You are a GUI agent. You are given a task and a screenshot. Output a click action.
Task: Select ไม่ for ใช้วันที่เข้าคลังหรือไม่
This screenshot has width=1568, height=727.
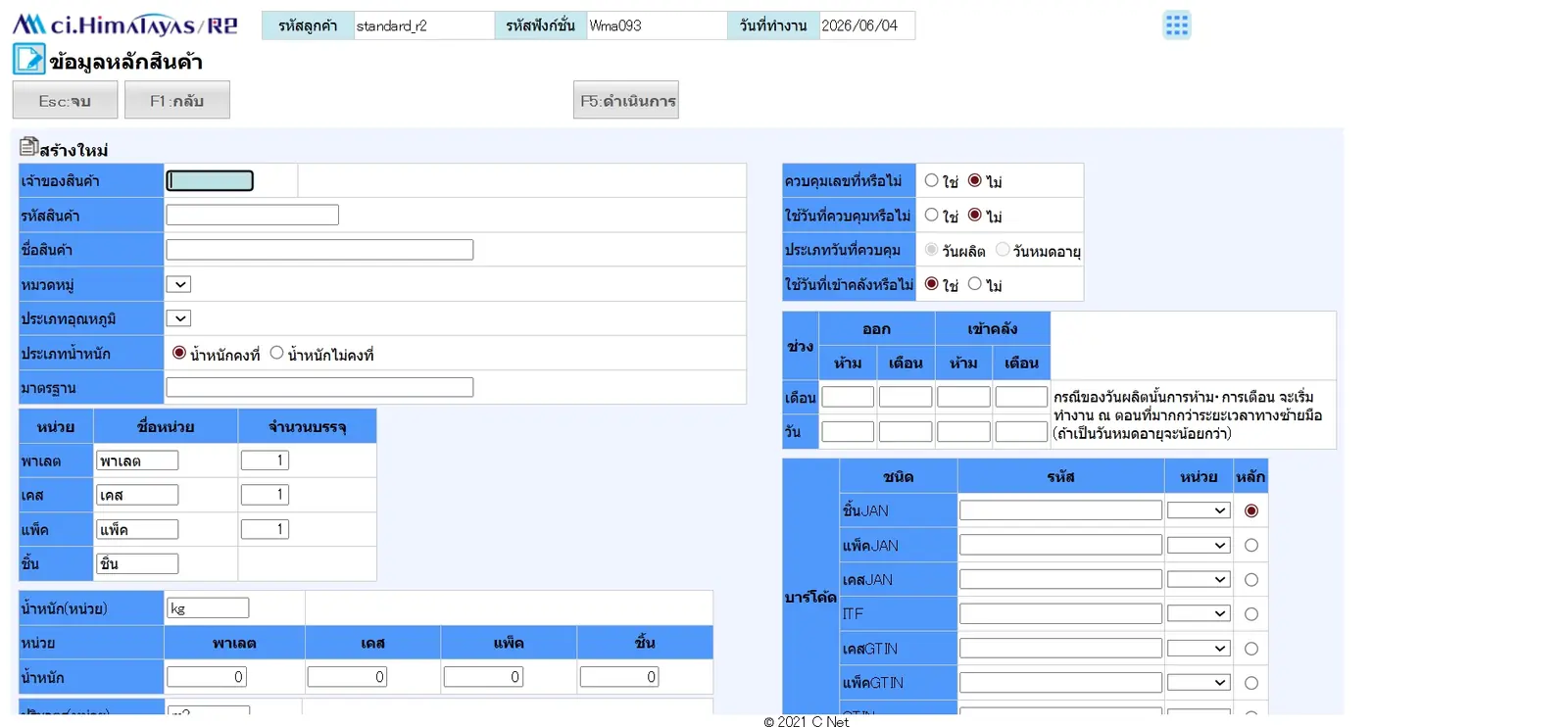974,284
